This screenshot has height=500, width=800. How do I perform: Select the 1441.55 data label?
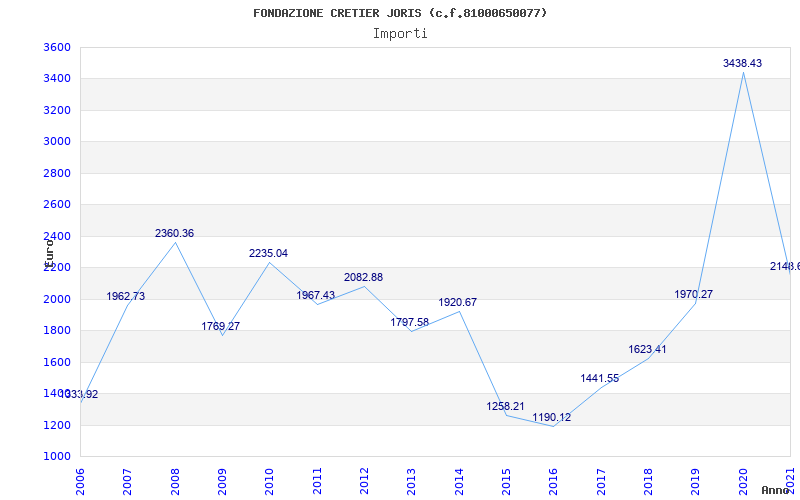click(599, 378)
